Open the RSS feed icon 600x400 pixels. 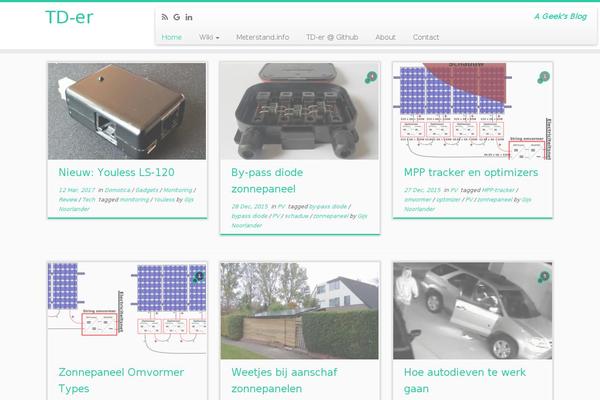165,17
